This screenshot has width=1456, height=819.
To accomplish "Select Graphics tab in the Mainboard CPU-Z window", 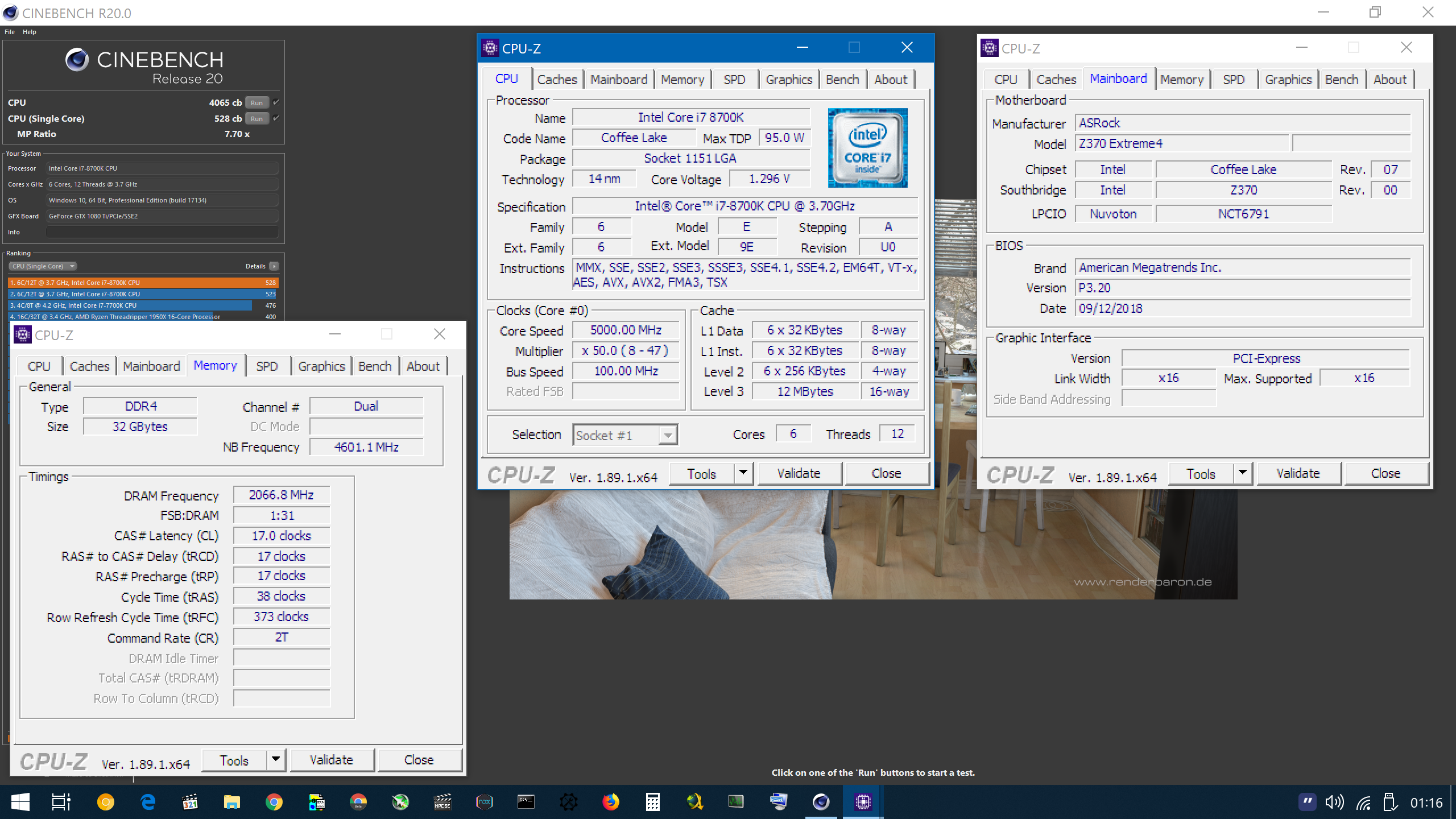I will (1288, 80).
